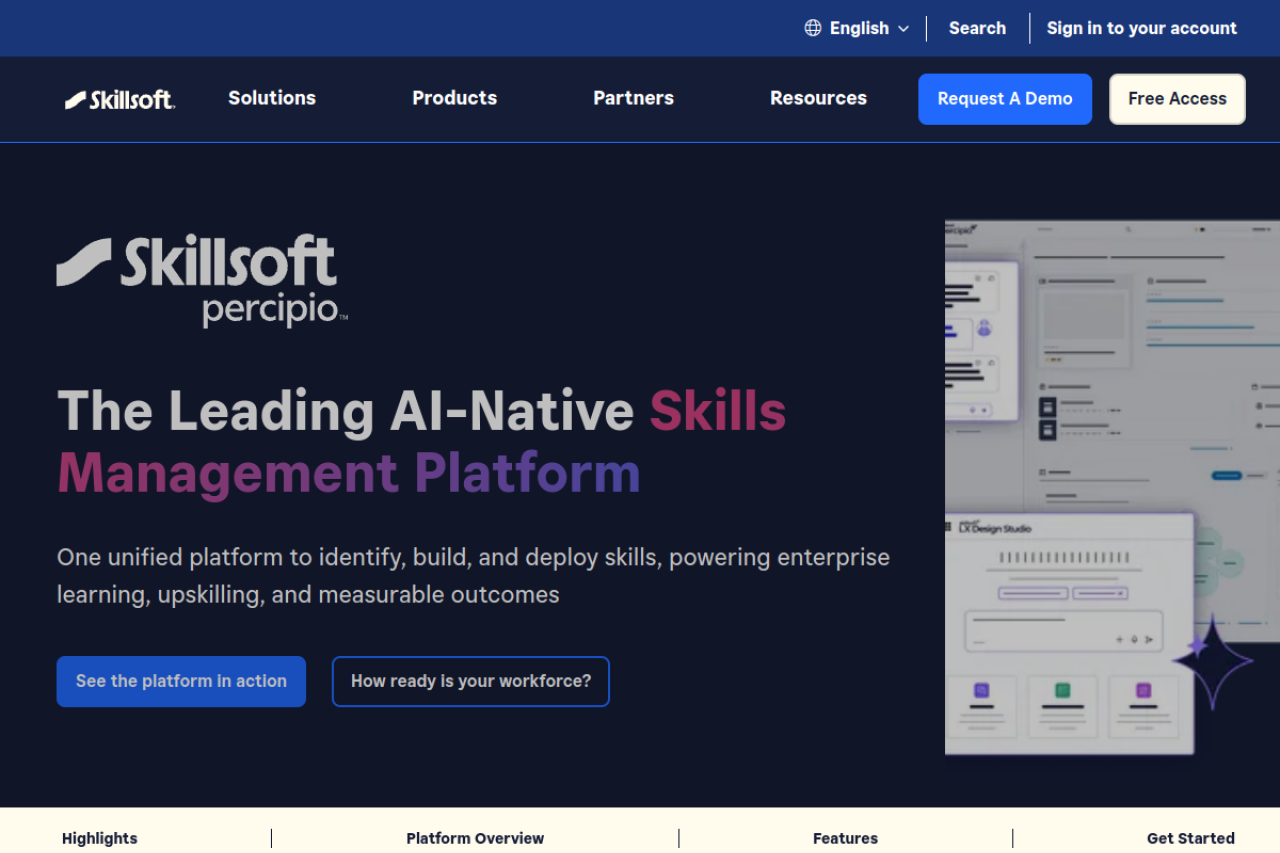Screen dimensions: 1280x853
Task: Click the Percipio platform preview image
Action: click(1112, 488)
